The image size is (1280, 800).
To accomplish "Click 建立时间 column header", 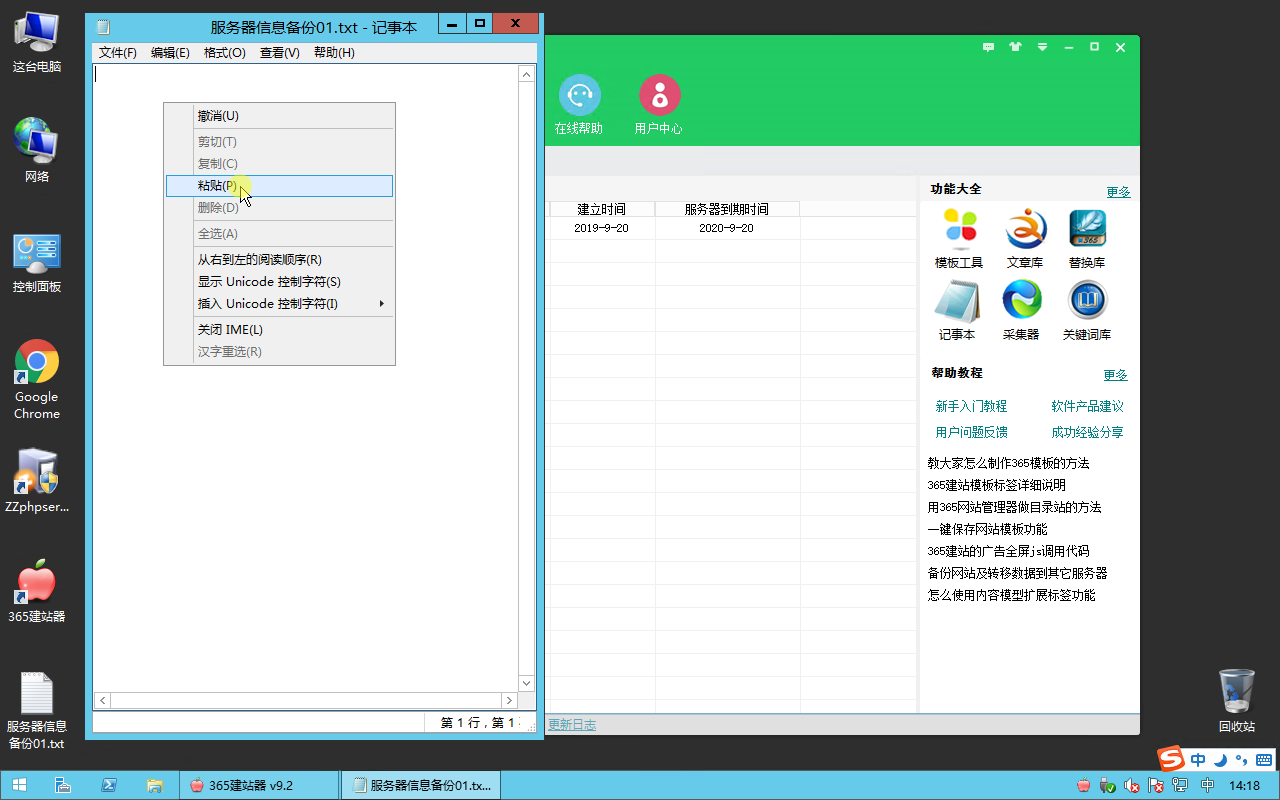I will [x=602, y=209].
